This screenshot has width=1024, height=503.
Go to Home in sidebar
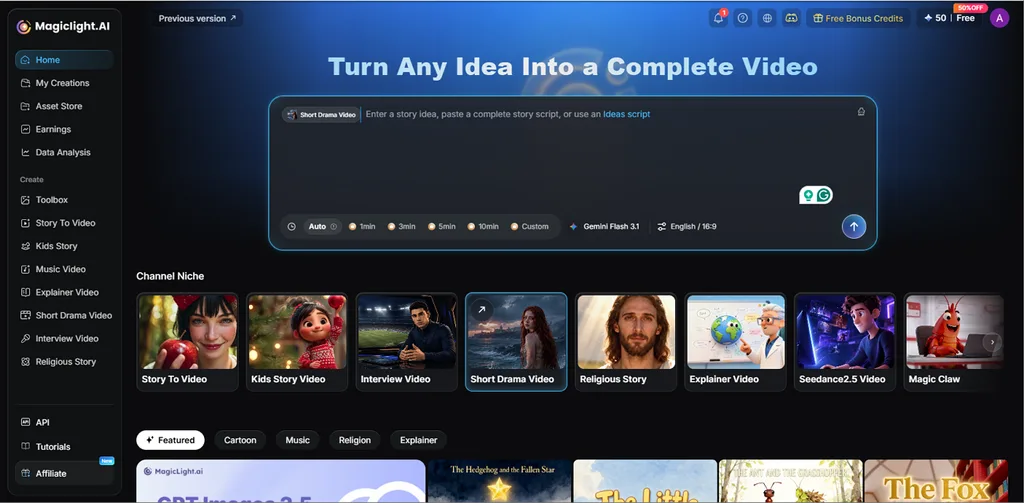pyautogui.click(x=64, y=59)
